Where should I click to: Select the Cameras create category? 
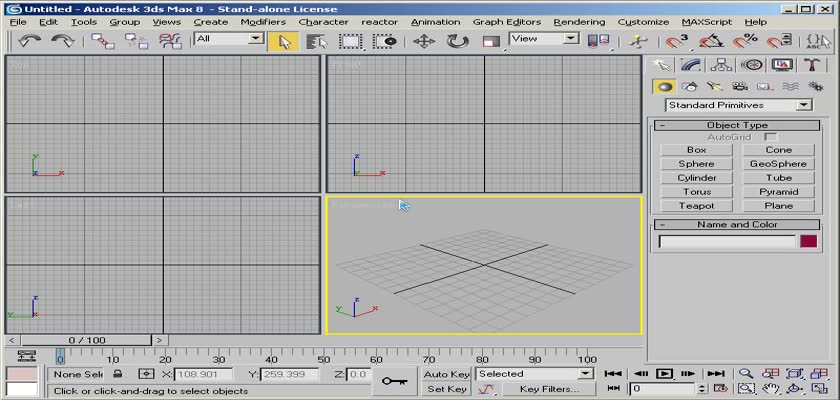click(x=740, y=86)
